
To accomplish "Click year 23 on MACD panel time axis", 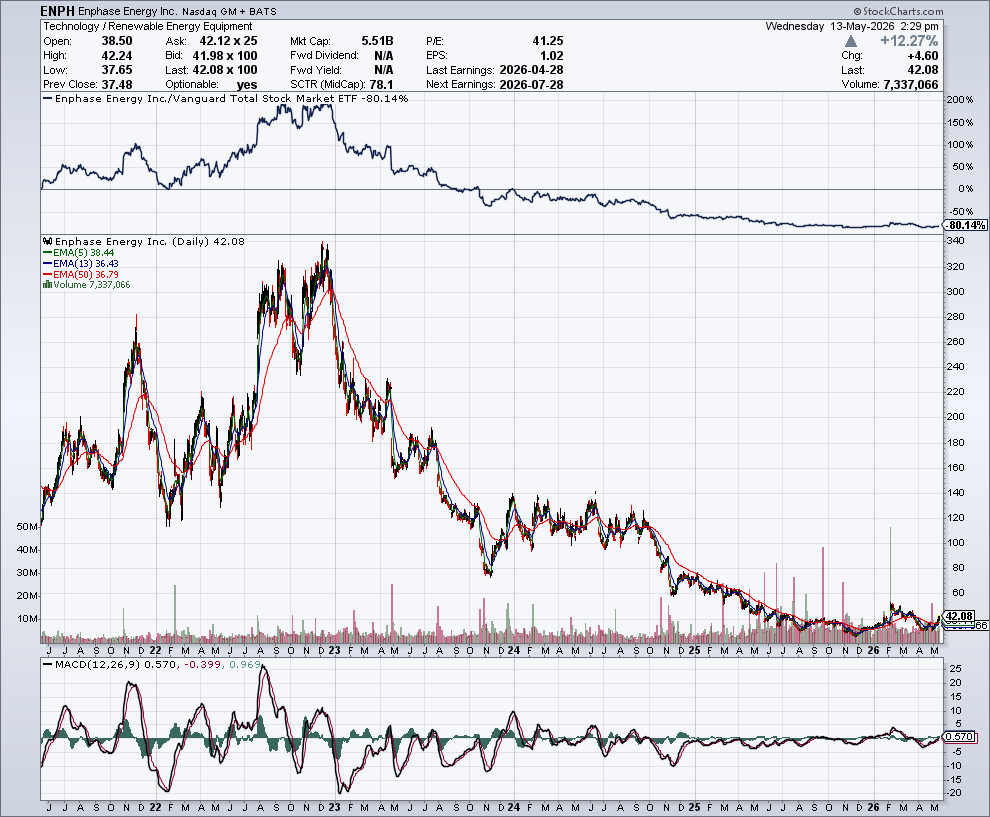I will (x=335, y=808).
